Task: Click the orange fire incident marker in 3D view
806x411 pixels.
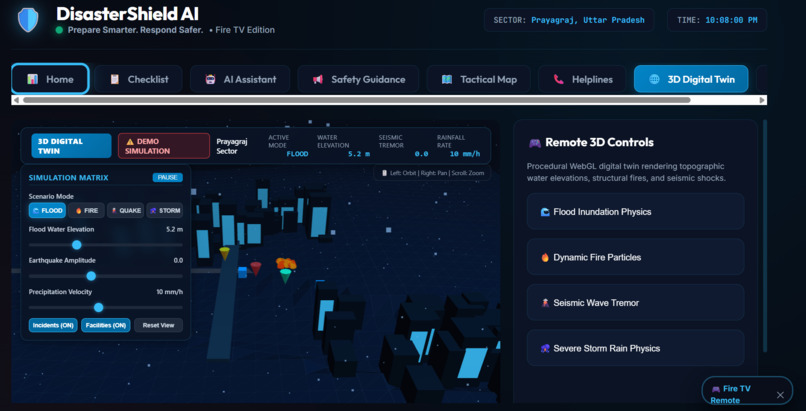Action: (x=286, y=264)
